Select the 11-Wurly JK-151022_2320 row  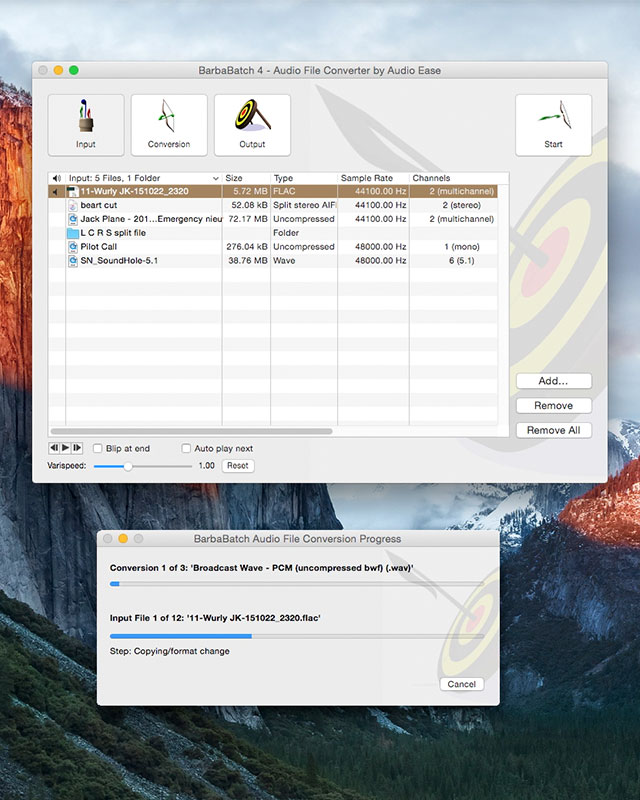273,191
